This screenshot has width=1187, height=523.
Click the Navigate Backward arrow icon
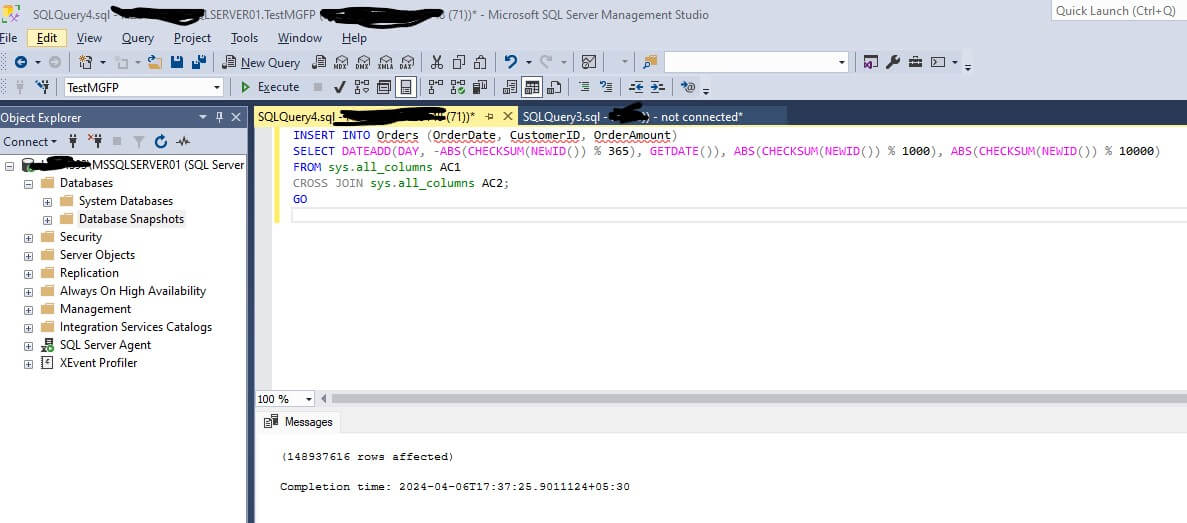click(x=20, y=63)
